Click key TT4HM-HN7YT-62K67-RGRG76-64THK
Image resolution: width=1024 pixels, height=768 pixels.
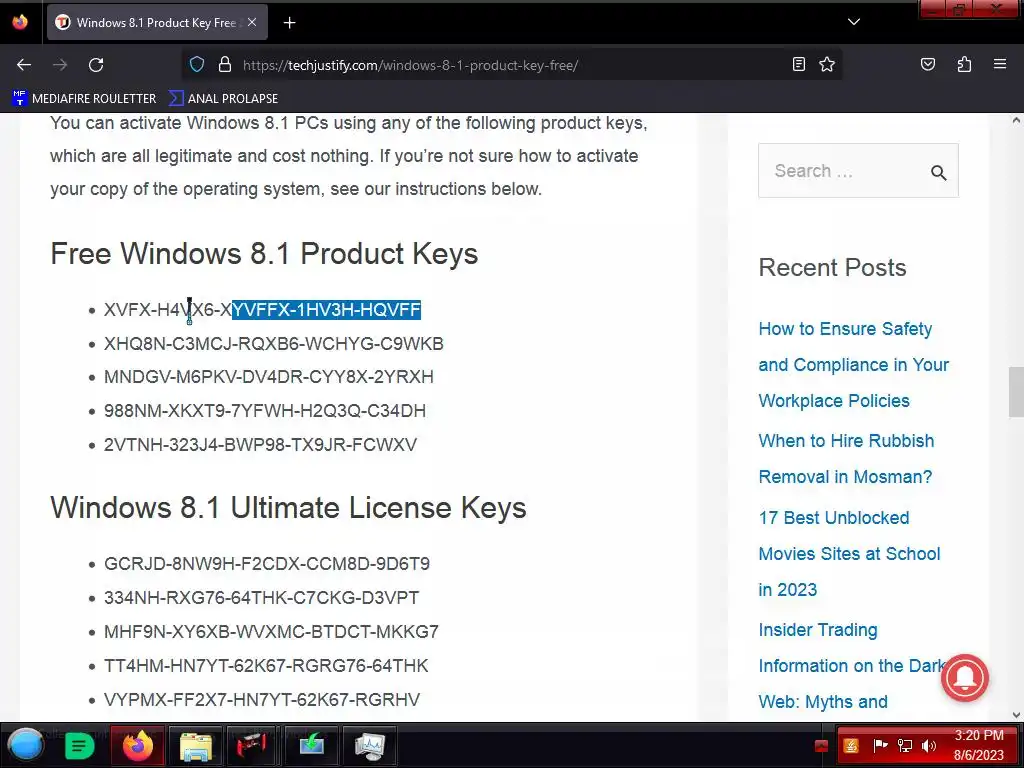266,665
